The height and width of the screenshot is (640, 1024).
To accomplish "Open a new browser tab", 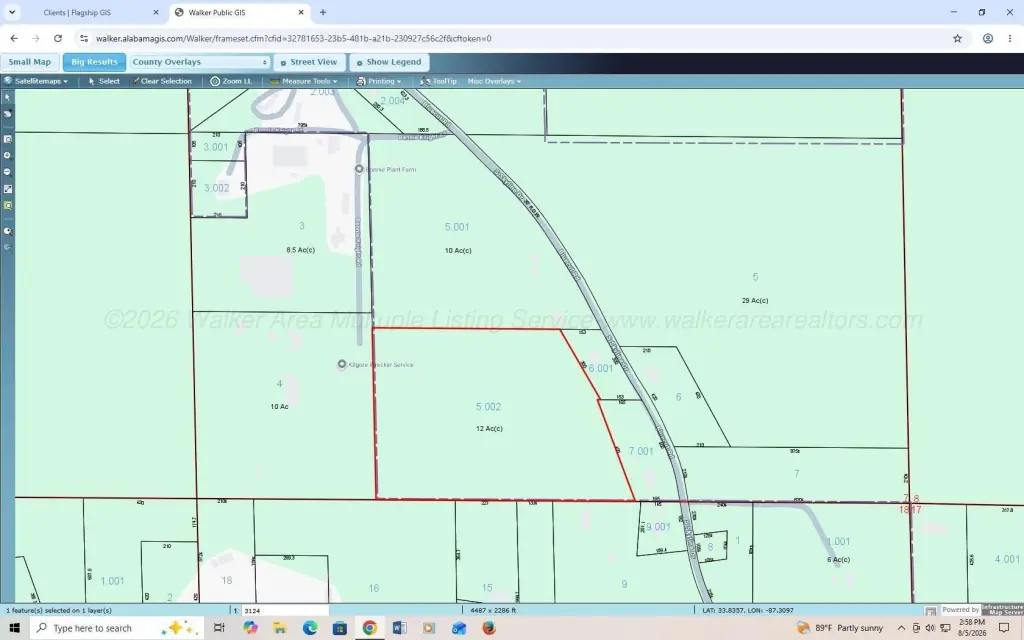I will [323, 12].
